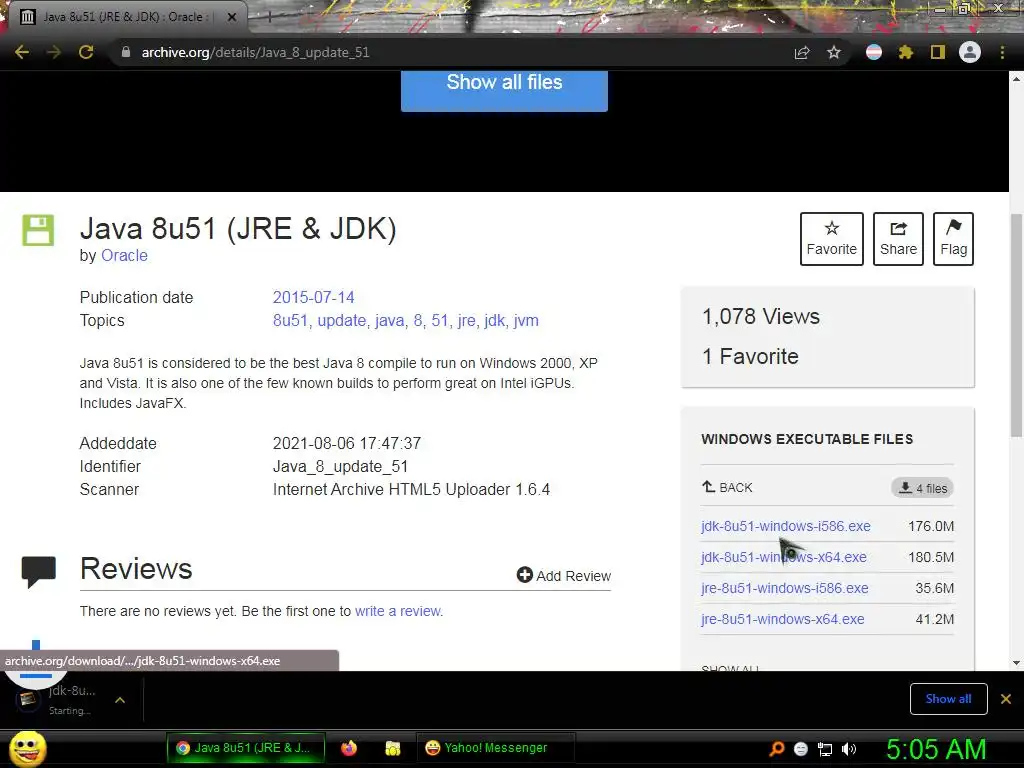Click the browser forward arrow

click(x=54, y=52)
